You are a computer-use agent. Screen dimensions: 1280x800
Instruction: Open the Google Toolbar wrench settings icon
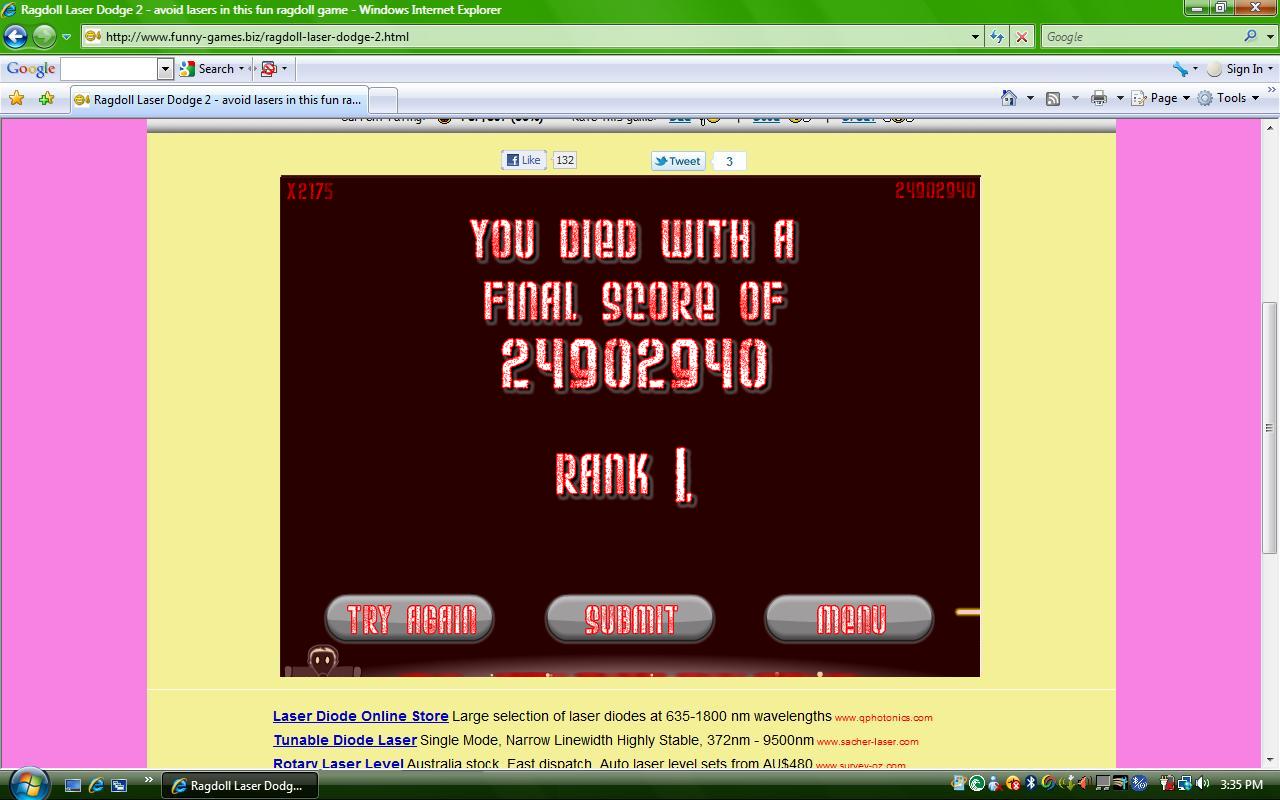[1181, 69]
